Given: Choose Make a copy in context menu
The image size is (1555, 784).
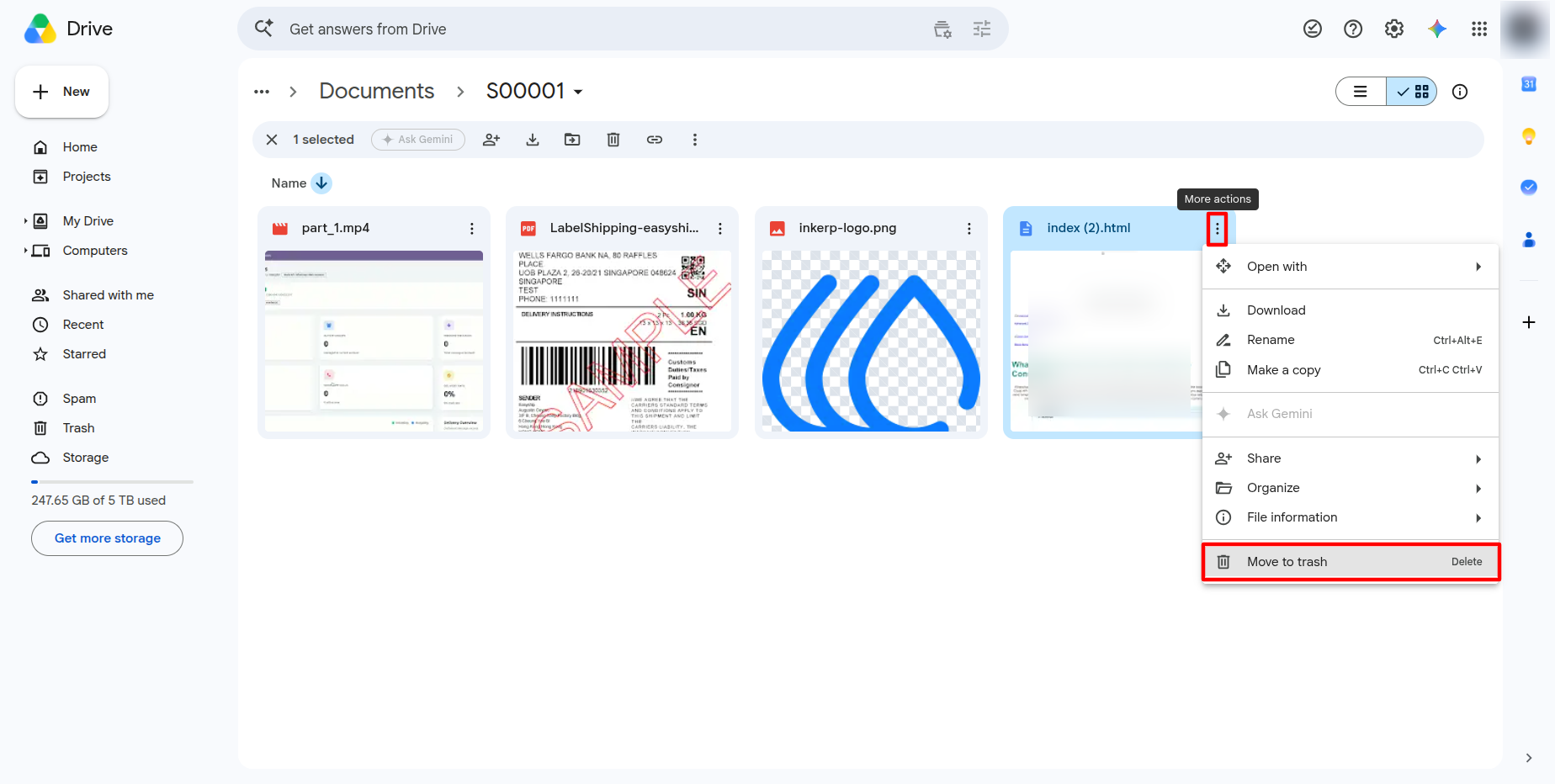Looking at the screenshot, I should point(1351,370).
